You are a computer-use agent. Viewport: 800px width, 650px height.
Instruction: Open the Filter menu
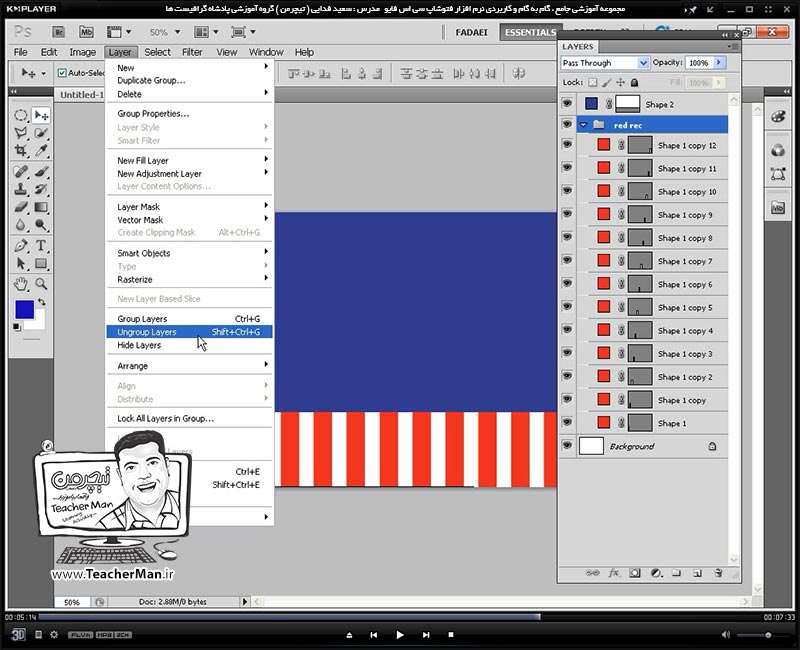coord(192,52)
